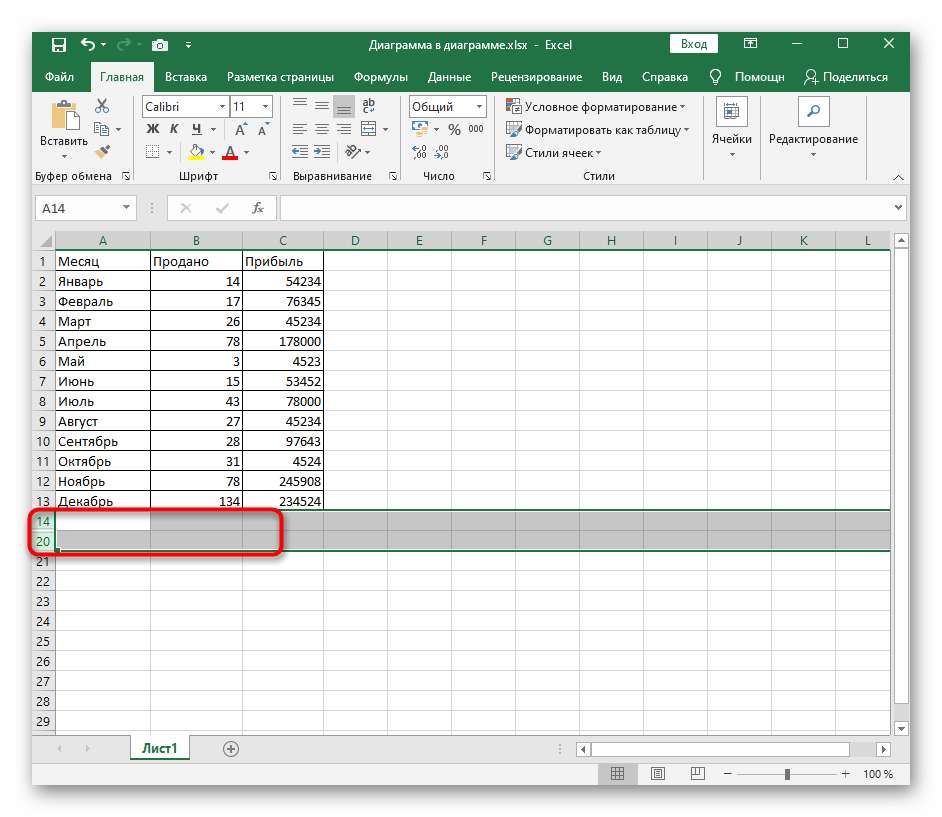
Task: Select the Format Painter brush icon
Action: 101,151
